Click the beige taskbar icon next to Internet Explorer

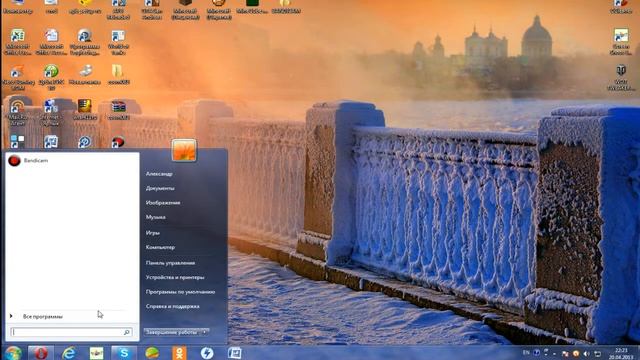pyautogui.click(x=96, y=353)
